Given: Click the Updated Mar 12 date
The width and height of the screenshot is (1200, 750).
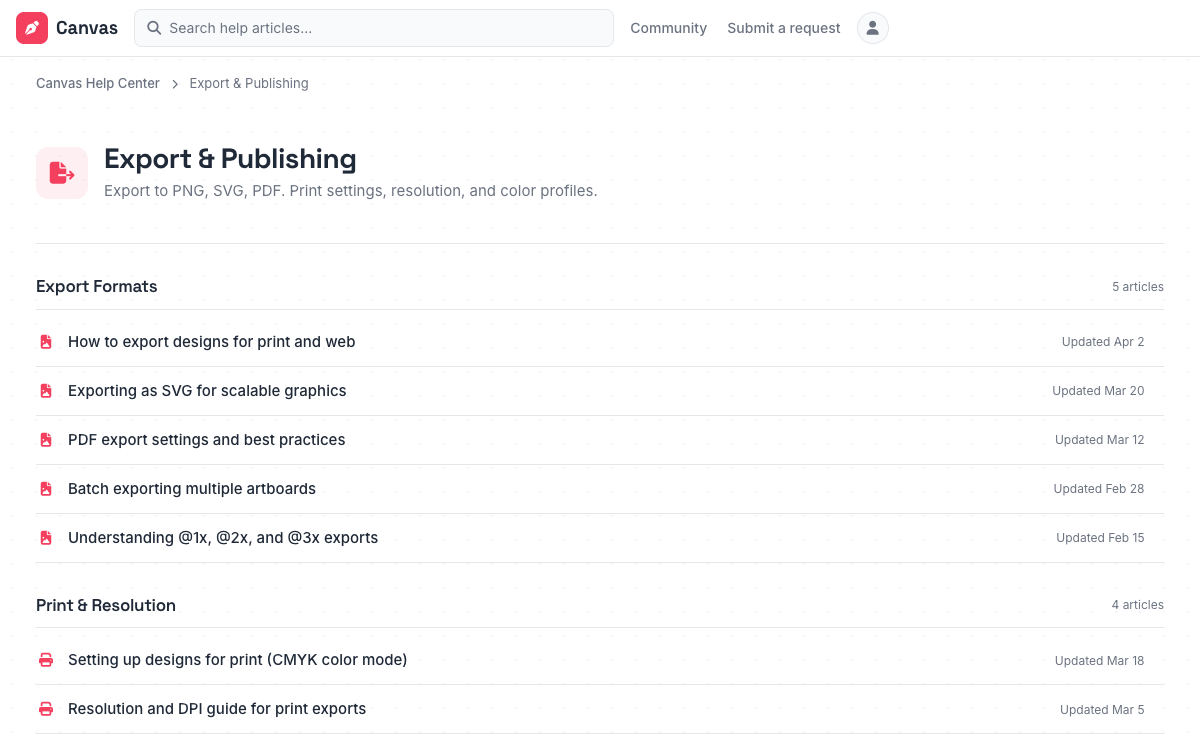Looking at the screenshot, I should pos(1100,440).
